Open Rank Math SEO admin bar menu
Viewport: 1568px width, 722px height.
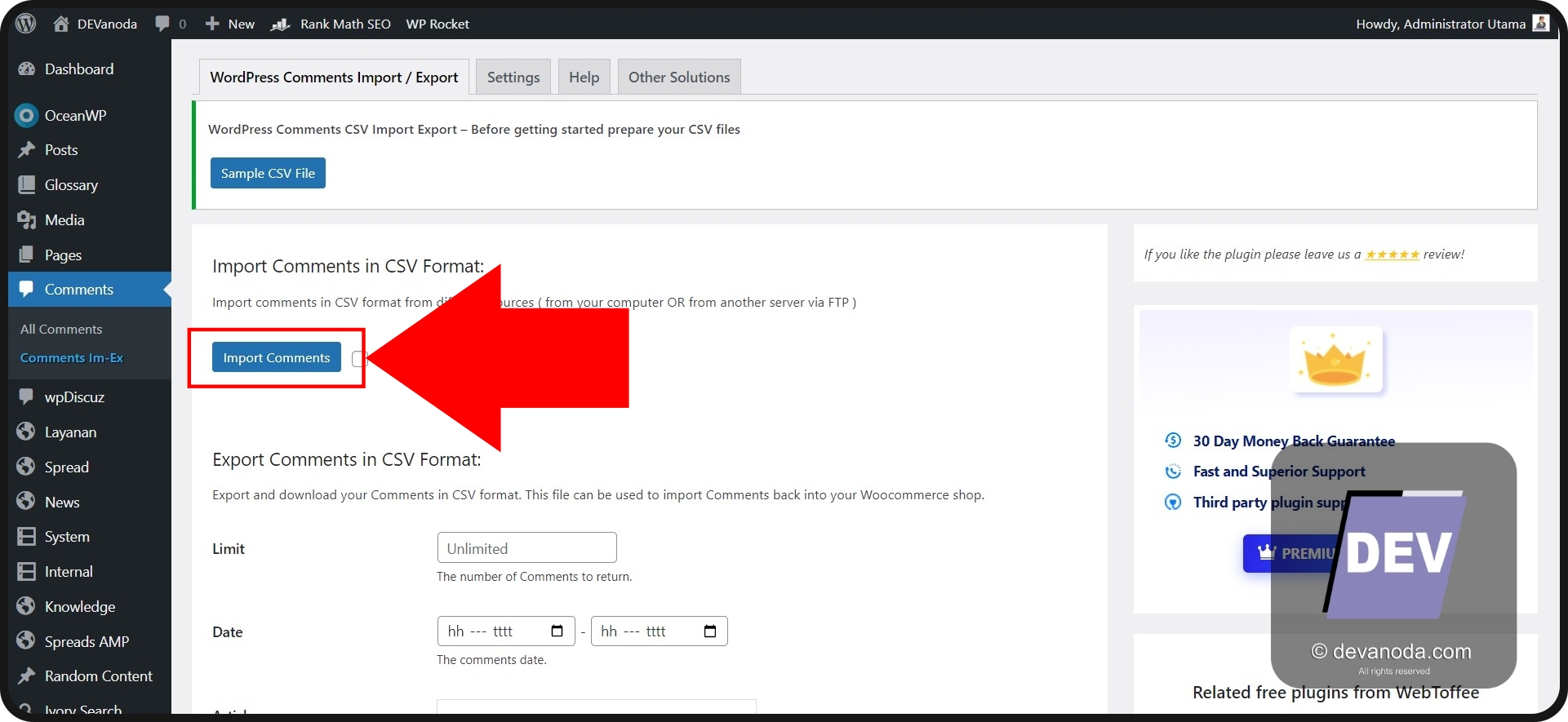point(331,24)
